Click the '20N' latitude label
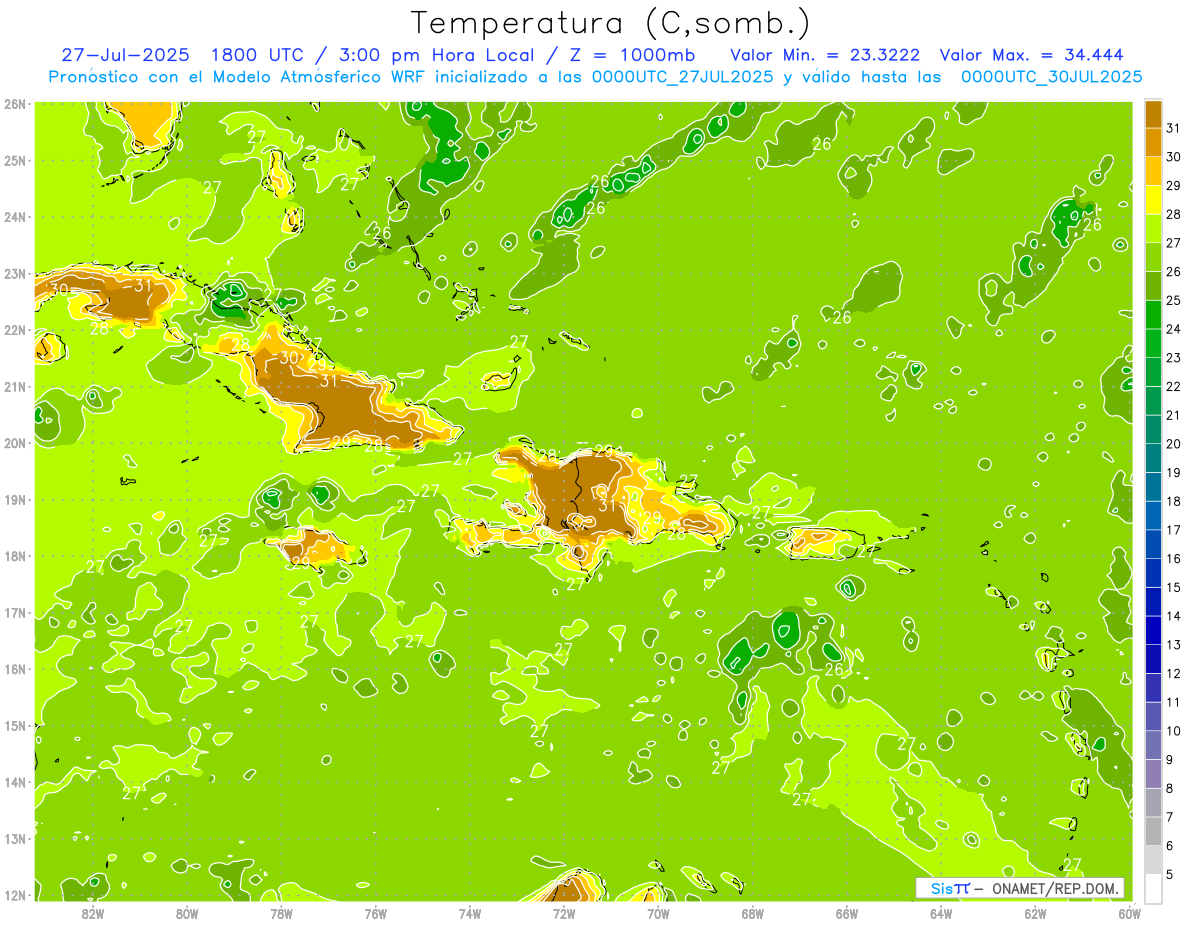The height and width of the screenshot is (927, 1200). tap(14, 443)
